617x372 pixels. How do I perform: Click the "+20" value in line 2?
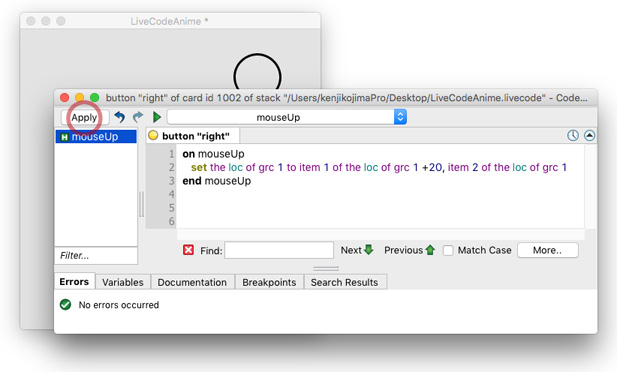pos(432,167)
